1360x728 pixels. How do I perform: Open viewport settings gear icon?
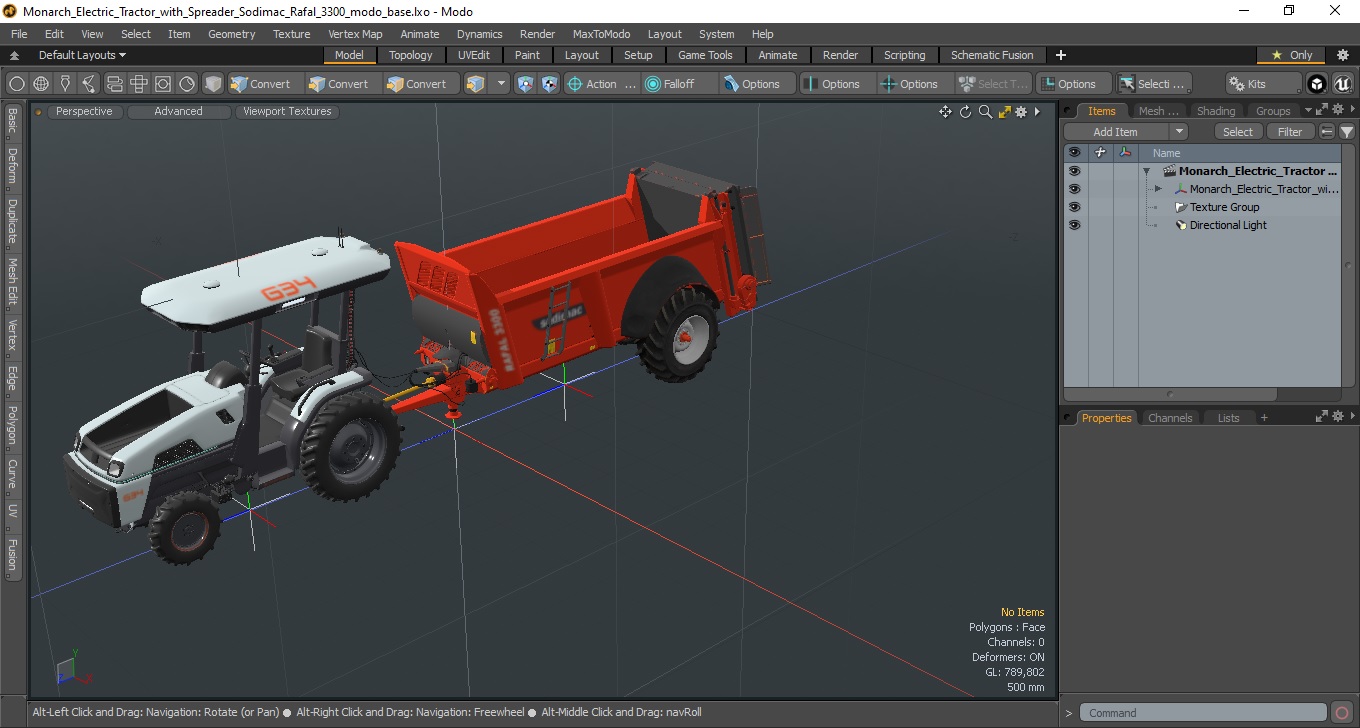(1021, 112)
